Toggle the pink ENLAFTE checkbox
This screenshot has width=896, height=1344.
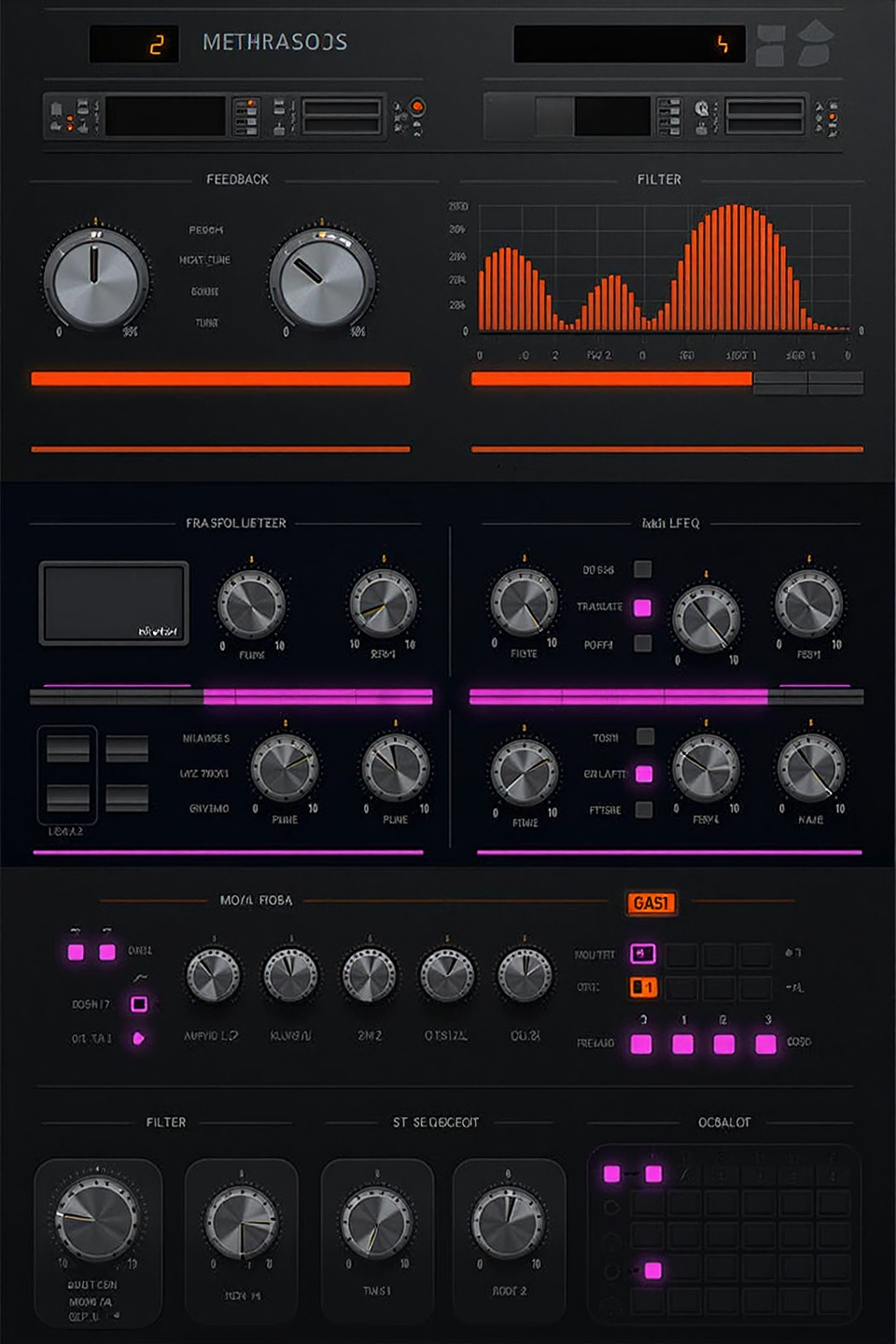click(x=644, y=774)
